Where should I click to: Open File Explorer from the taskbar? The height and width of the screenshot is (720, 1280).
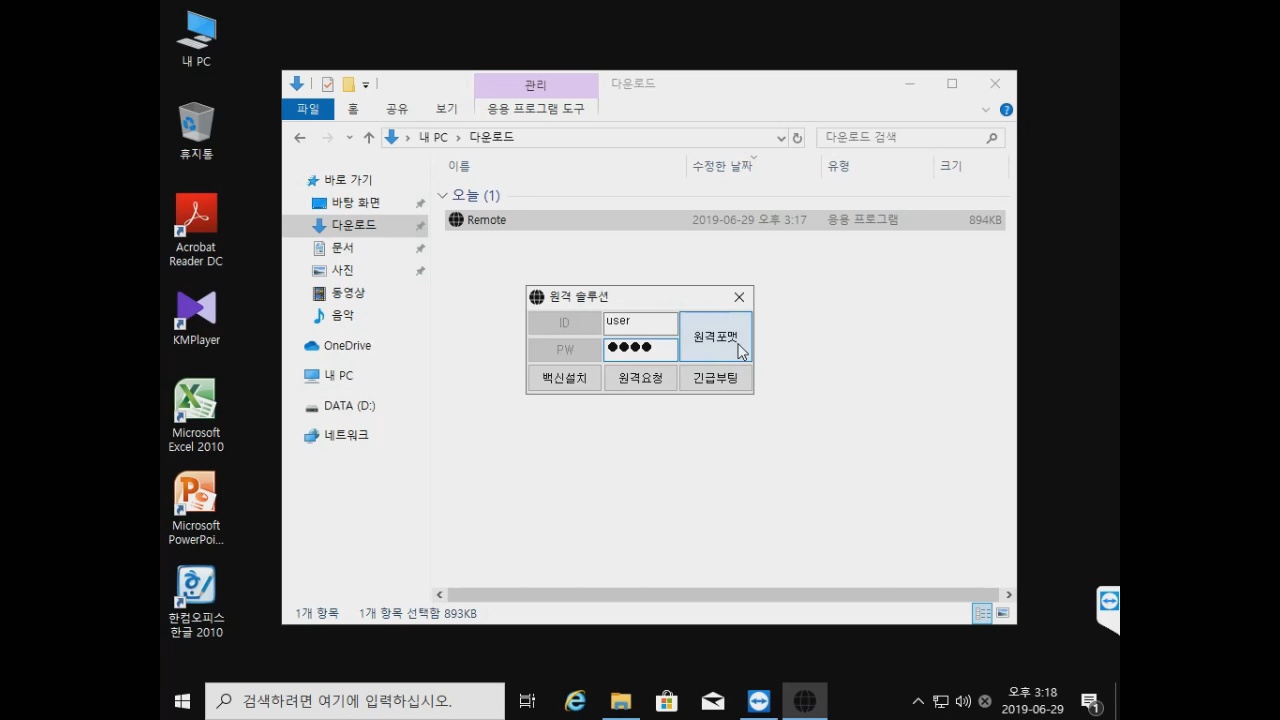coord(621,701)
